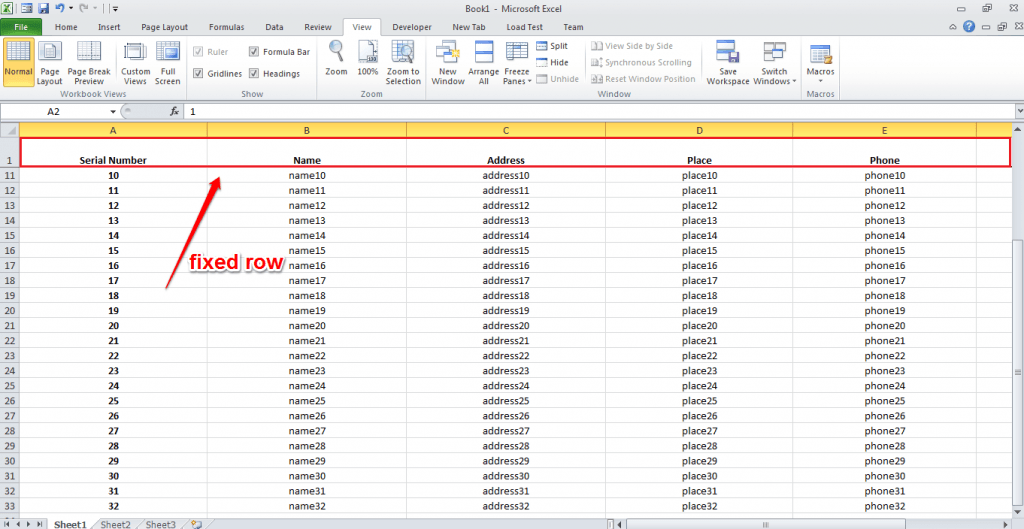Toggle the Gridlines checkbox
Viewport: 1024px width, 529px height.
pyautogui.click(x=199, y=73)
